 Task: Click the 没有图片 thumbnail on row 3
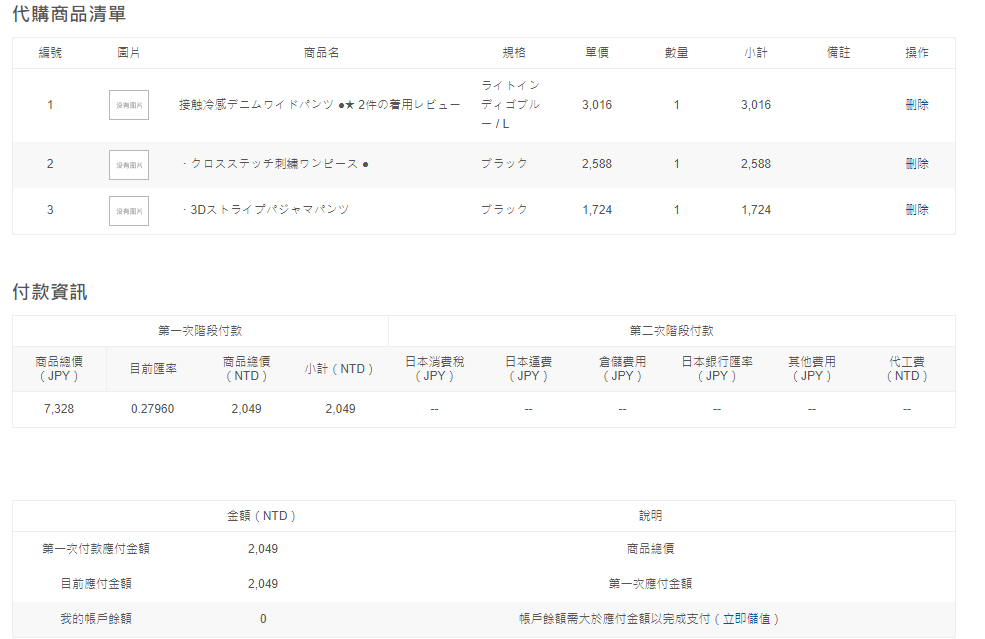coord(127,210)
